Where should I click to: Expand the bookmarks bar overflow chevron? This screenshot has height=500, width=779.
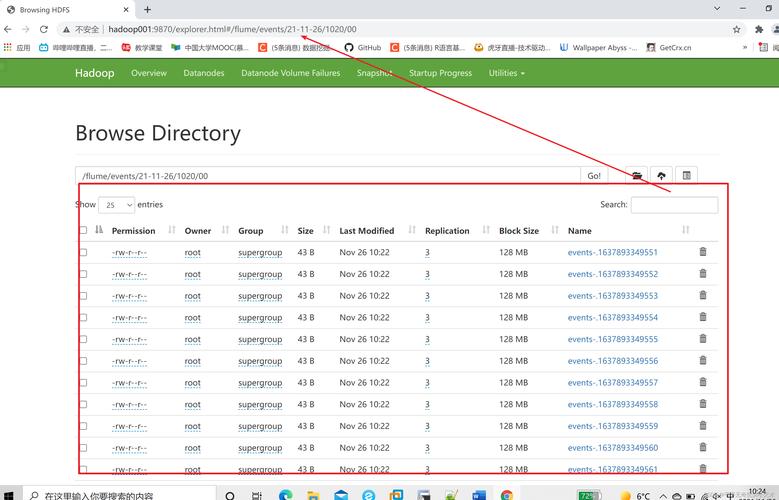pyautogui.click(x=745, y=48)
